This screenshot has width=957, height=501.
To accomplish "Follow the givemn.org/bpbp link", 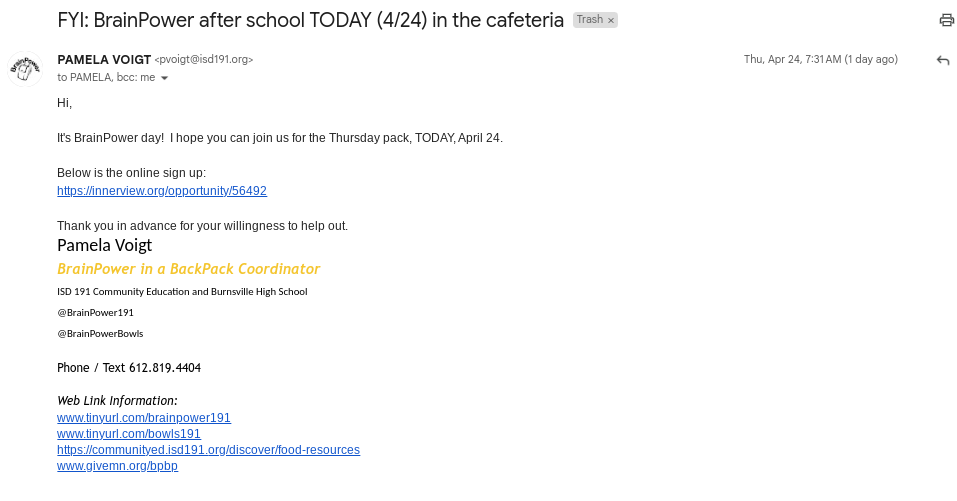I will (117, 466).
